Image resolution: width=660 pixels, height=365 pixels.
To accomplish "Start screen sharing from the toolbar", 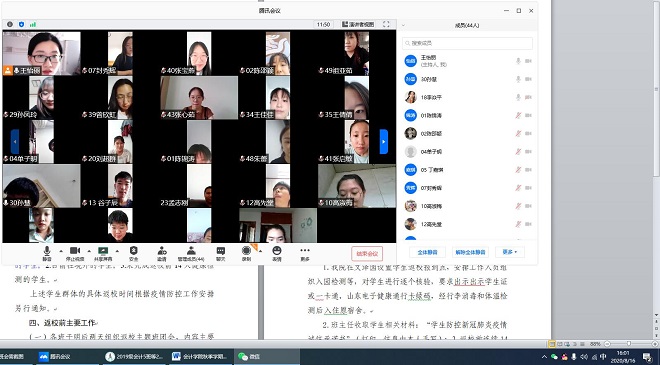I will tap(103, 253).
